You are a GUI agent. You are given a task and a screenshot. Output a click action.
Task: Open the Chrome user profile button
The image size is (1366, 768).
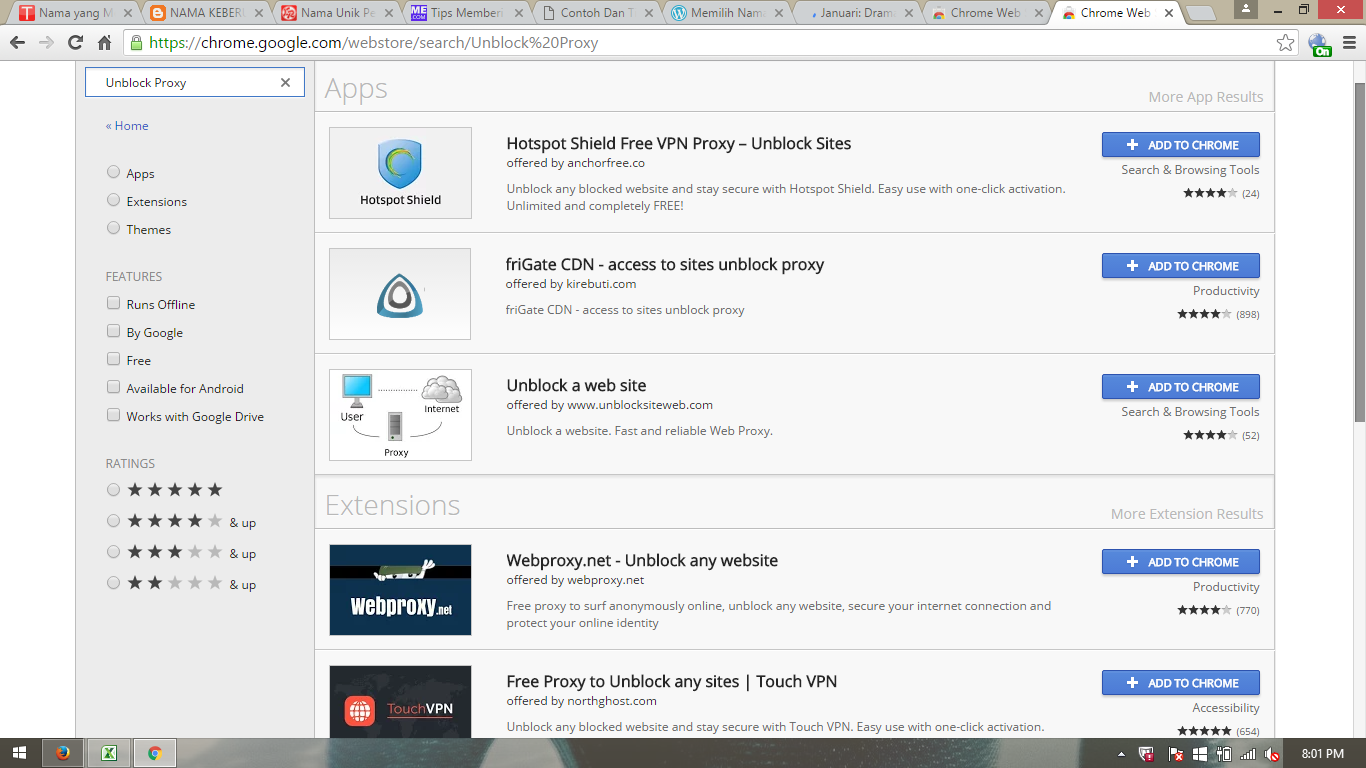coord(1246,10)
